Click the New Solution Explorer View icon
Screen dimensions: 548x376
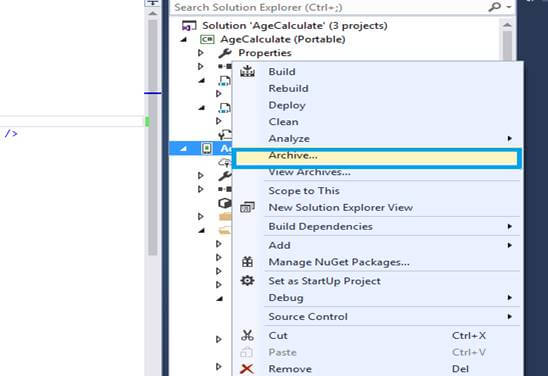[247, 208]
